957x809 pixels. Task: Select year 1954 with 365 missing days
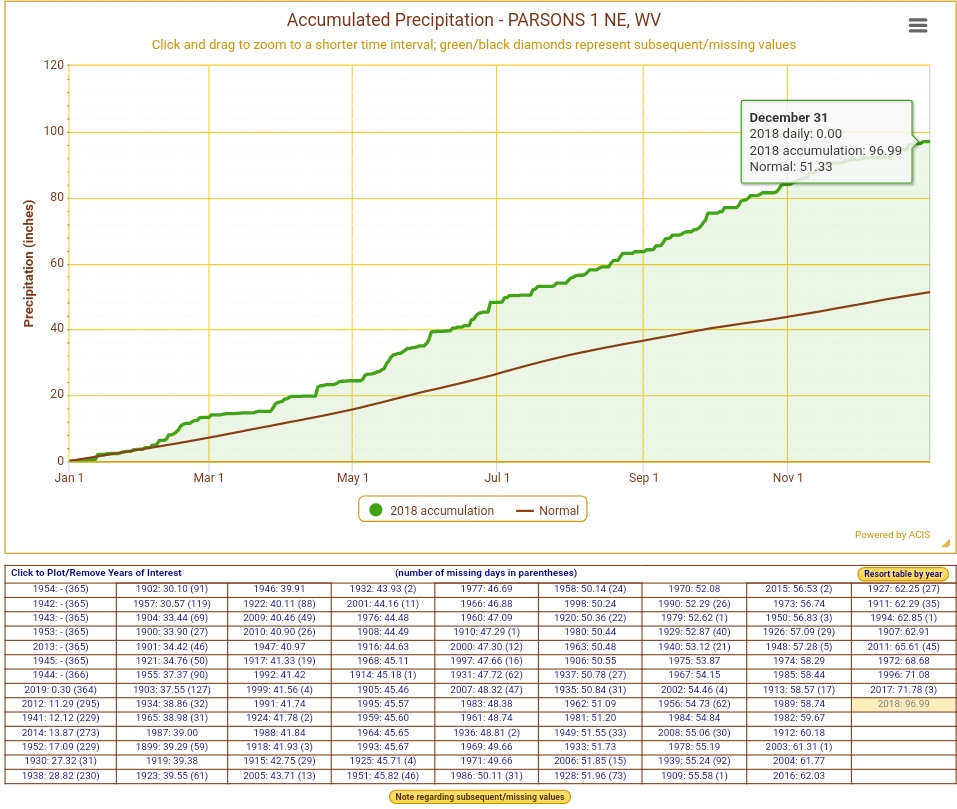tap(60, 590)
